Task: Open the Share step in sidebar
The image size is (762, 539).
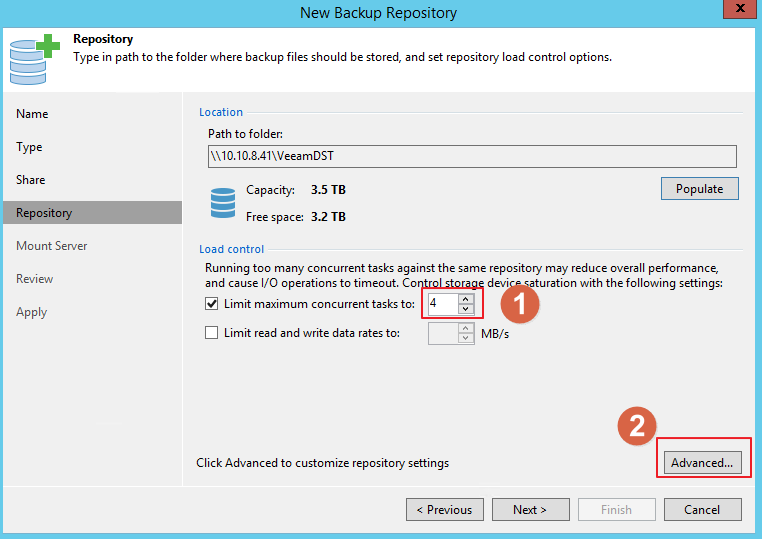Action: 31,180
